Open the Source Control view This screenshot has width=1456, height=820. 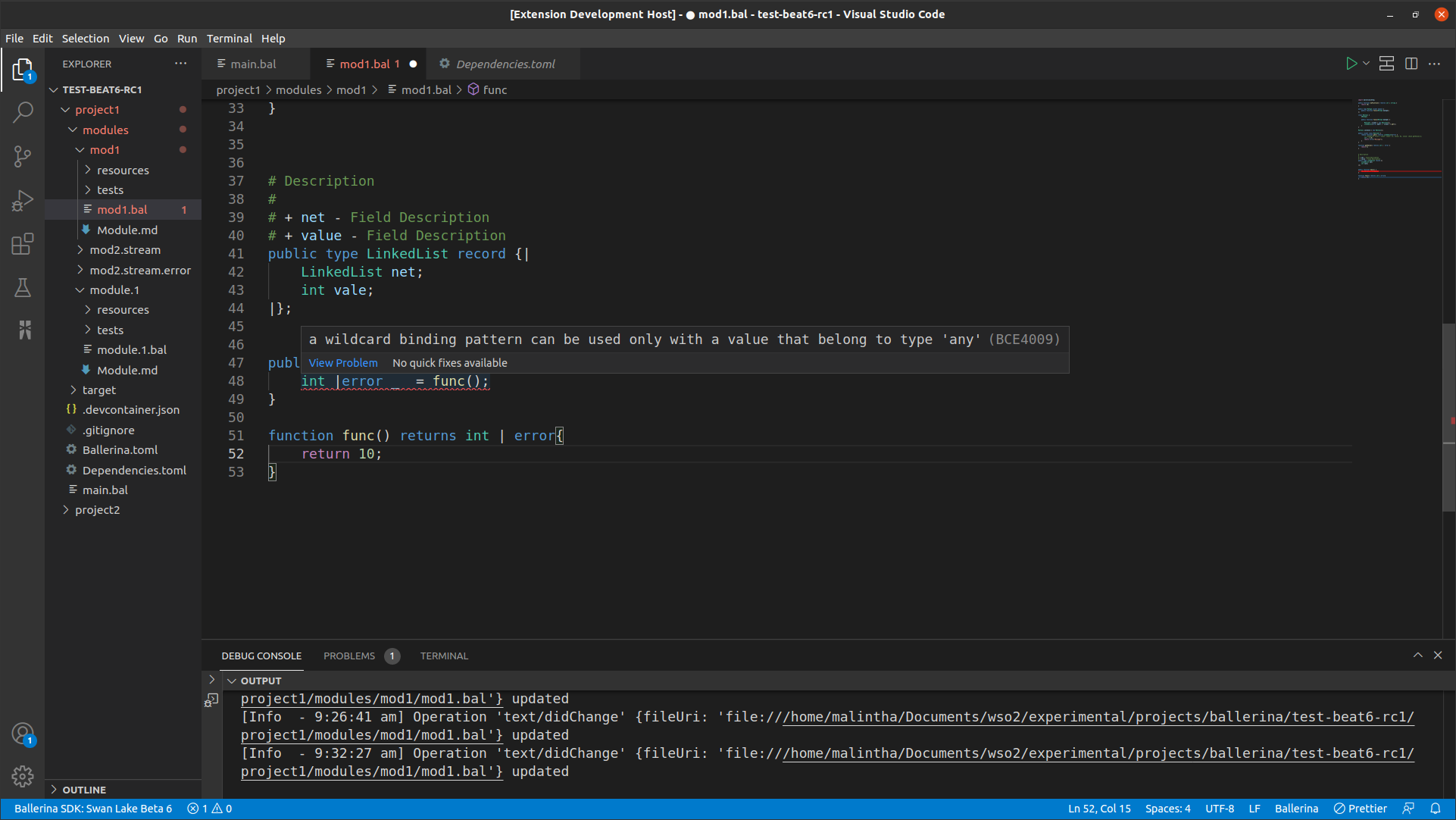[x=23, y=156]
